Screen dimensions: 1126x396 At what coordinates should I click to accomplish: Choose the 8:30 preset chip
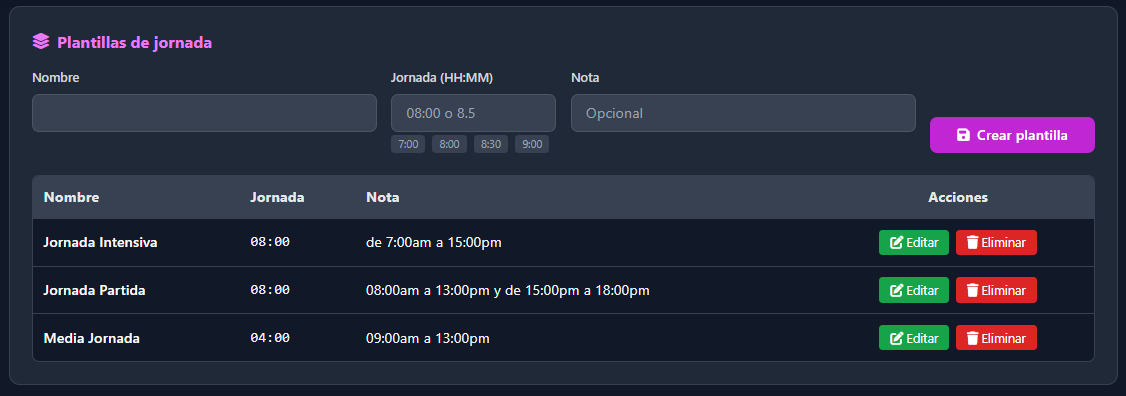491,144
